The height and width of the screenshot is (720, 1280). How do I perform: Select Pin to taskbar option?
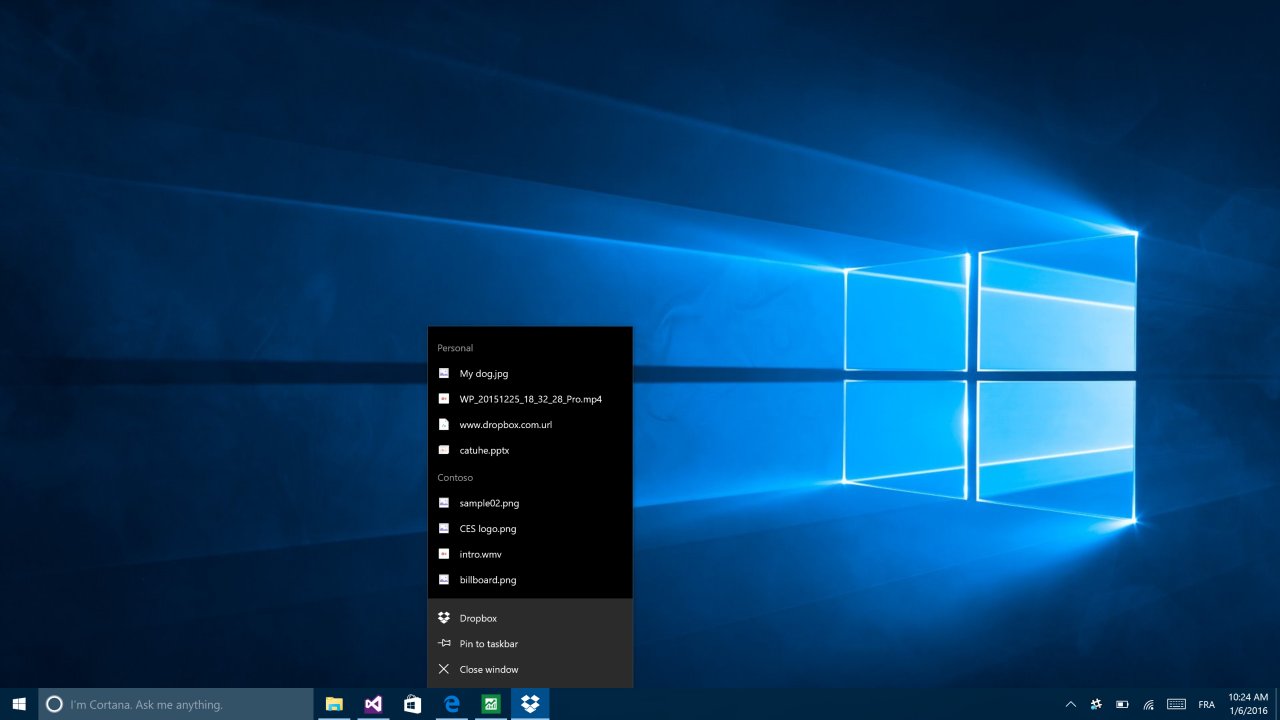click(x=488, y=644)
